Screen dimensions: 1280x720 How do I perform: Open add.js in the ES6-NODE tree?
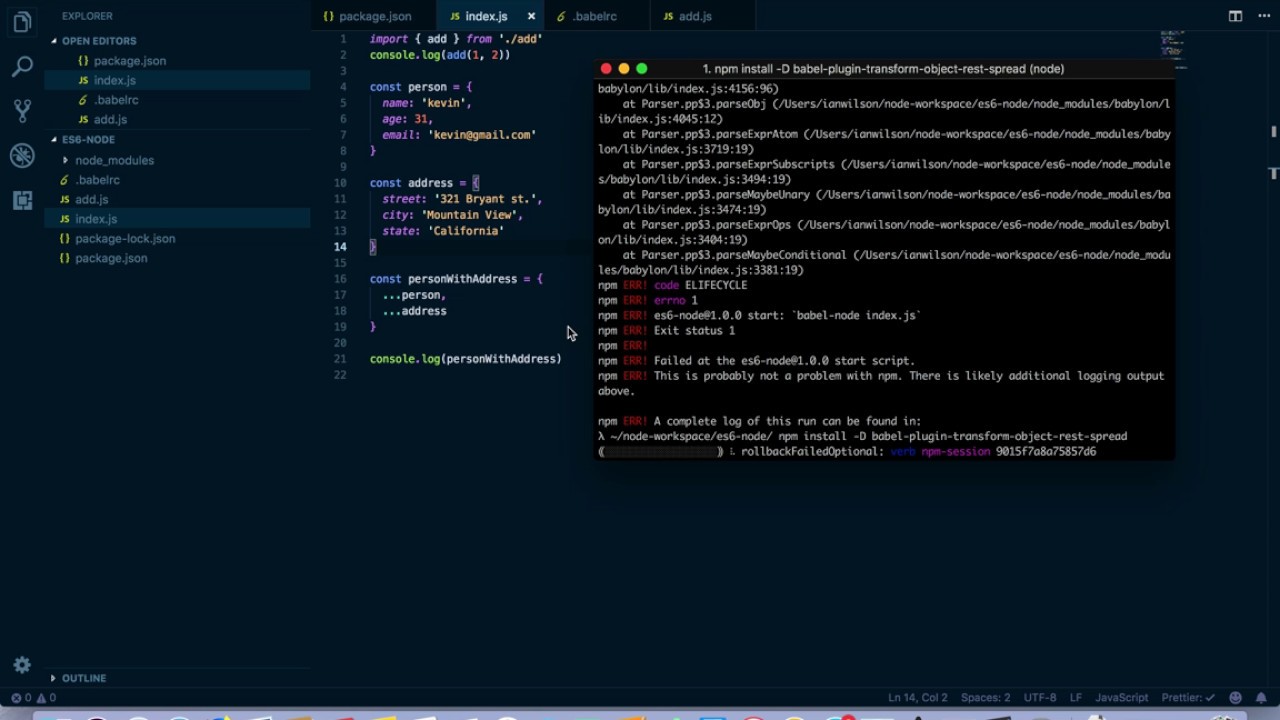click(x=91, y=199)
